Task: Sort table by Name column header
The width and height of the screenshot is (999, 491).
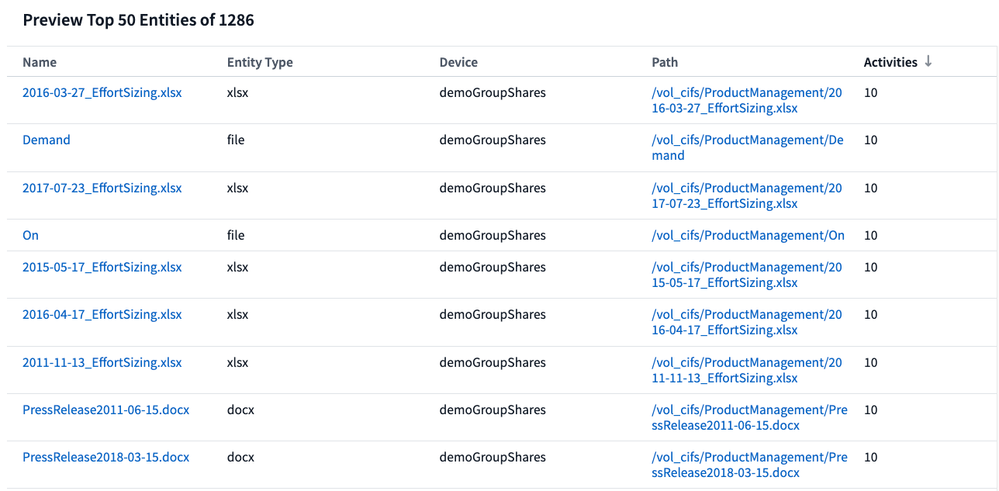Action: 40,62
